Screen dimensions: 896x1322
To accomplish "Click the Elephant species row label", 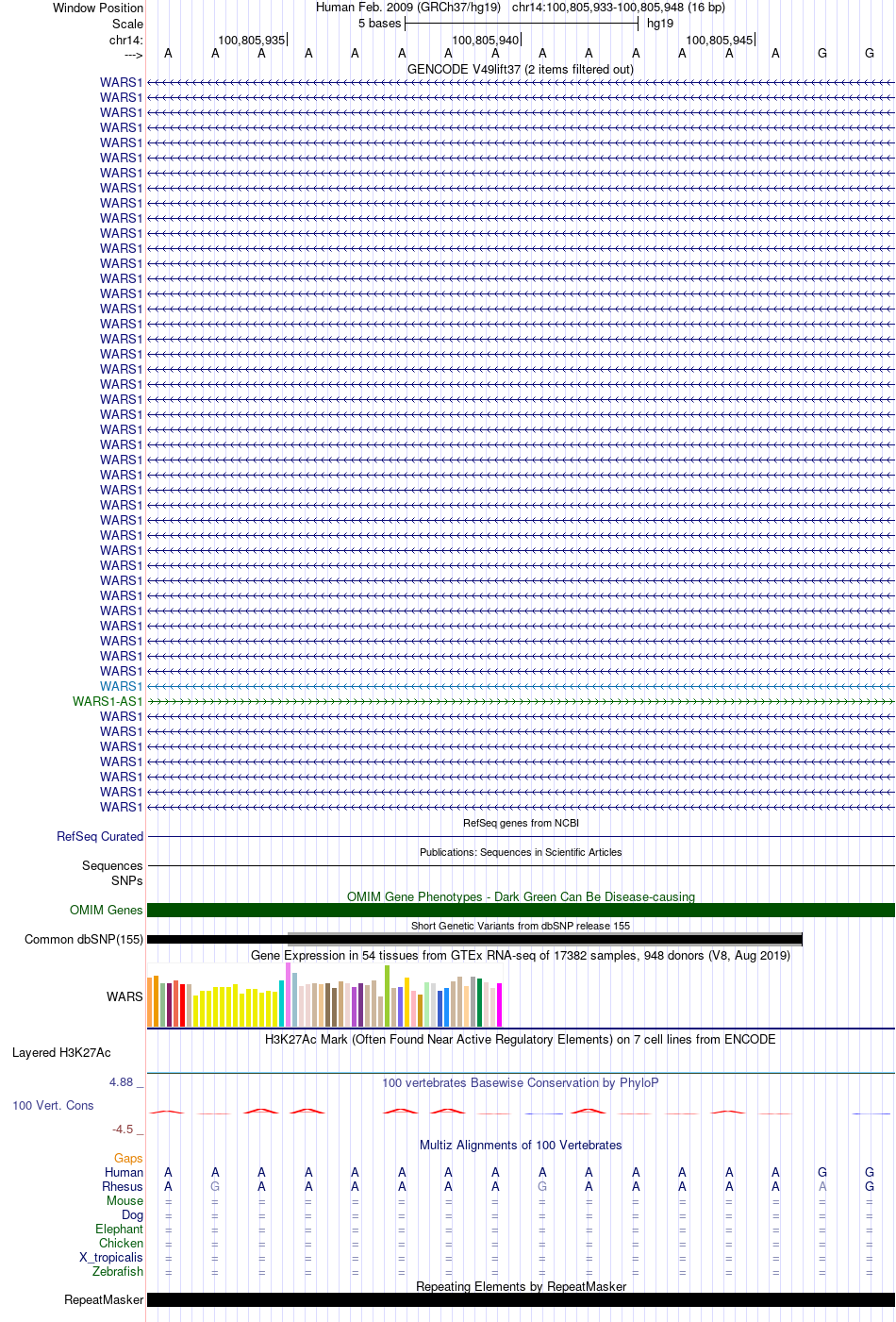I will (x=119, y=1229).
